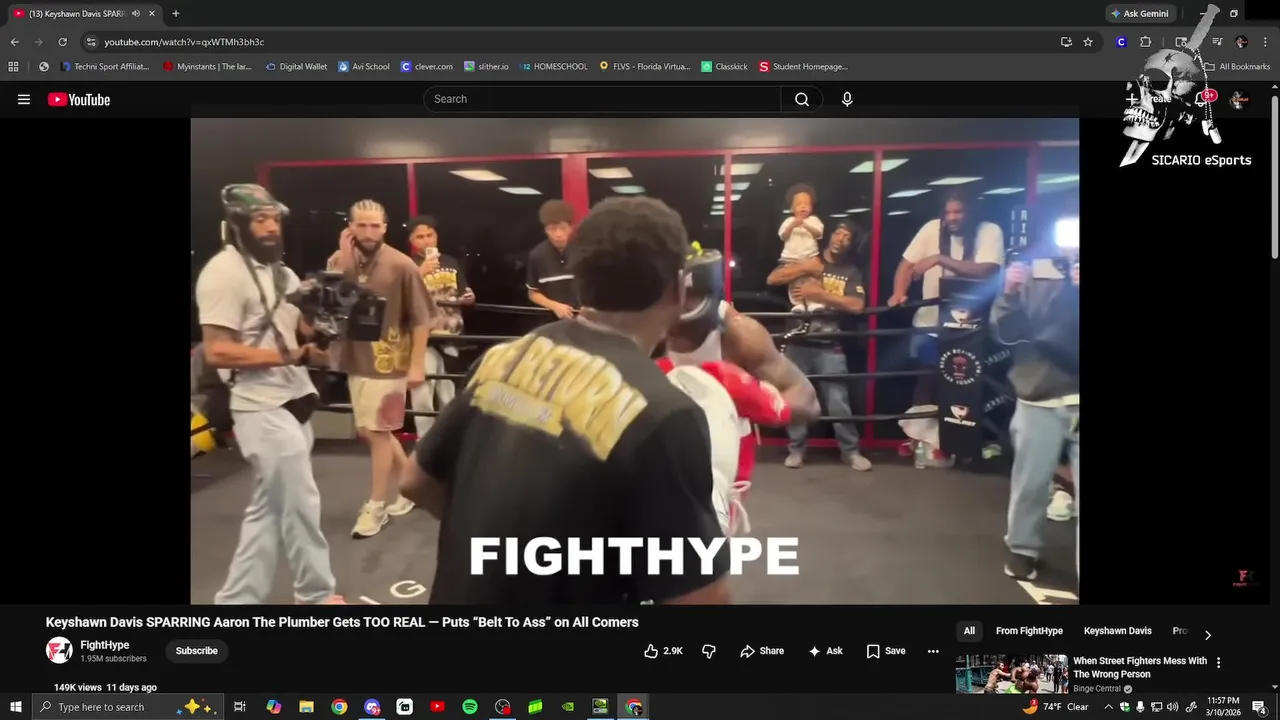Click the video player to pause playback
This screenshot has height=720, width=1280.
point(634,360)
